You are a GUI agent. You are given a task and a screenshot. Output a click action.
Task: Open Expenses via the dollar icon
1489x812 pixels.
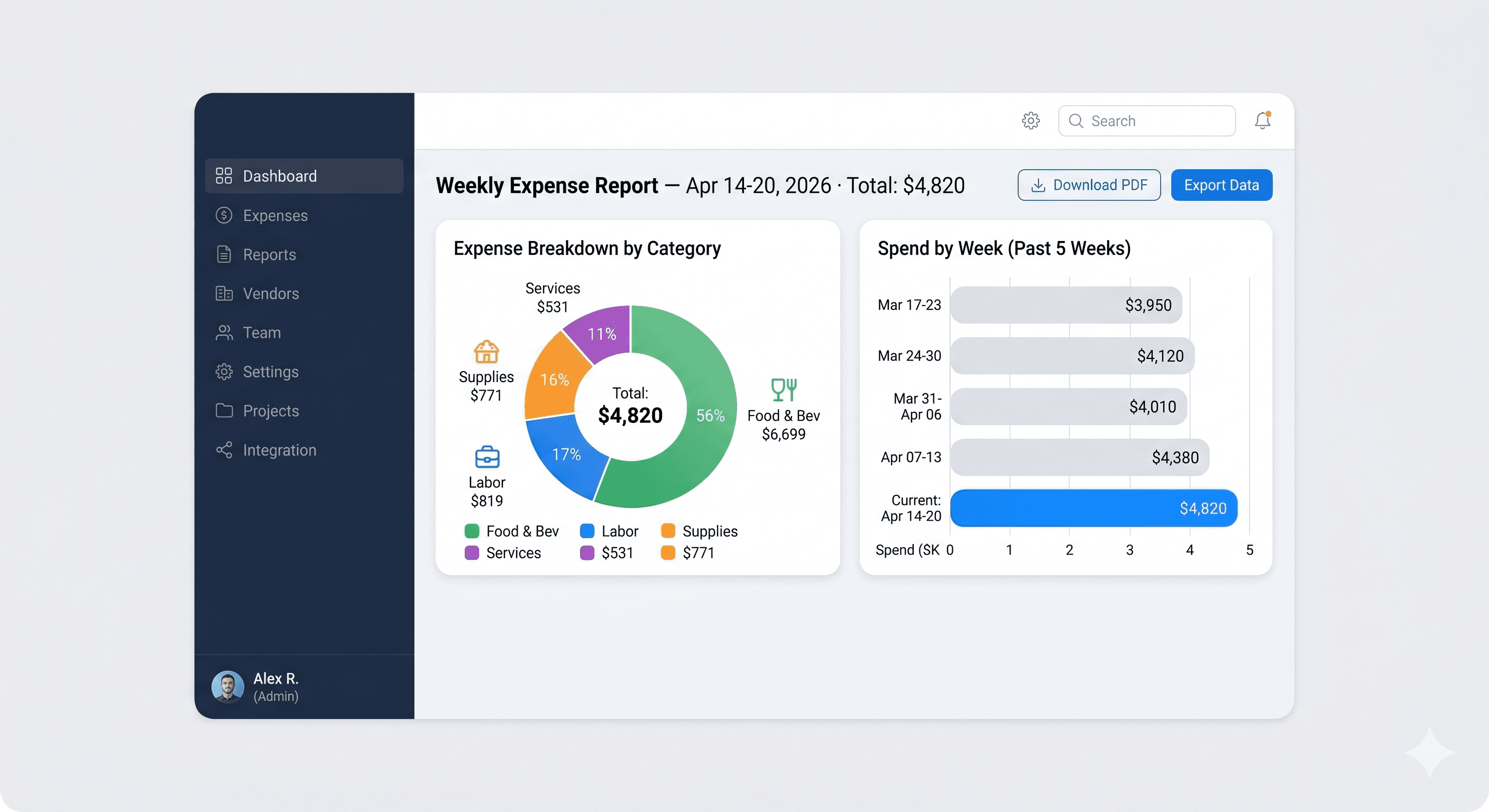(x=225, y=215)
